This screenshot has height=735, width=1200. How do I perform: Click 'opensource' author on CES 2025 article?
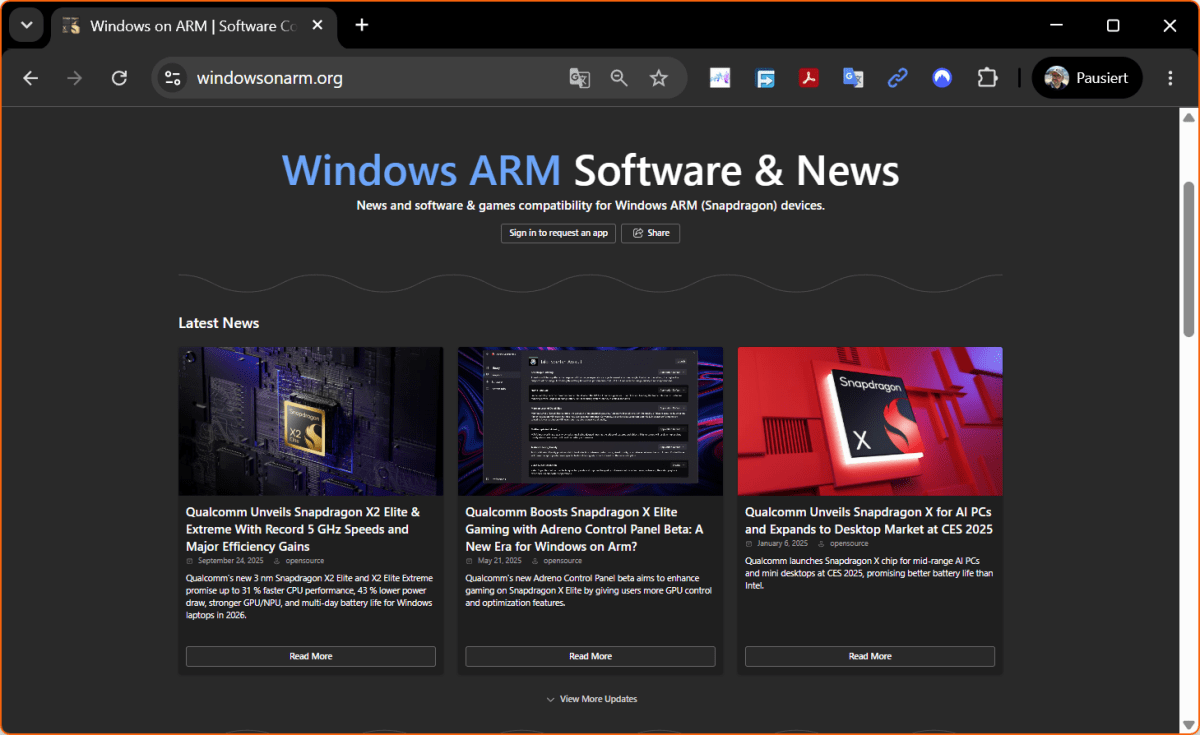point(849,544)
